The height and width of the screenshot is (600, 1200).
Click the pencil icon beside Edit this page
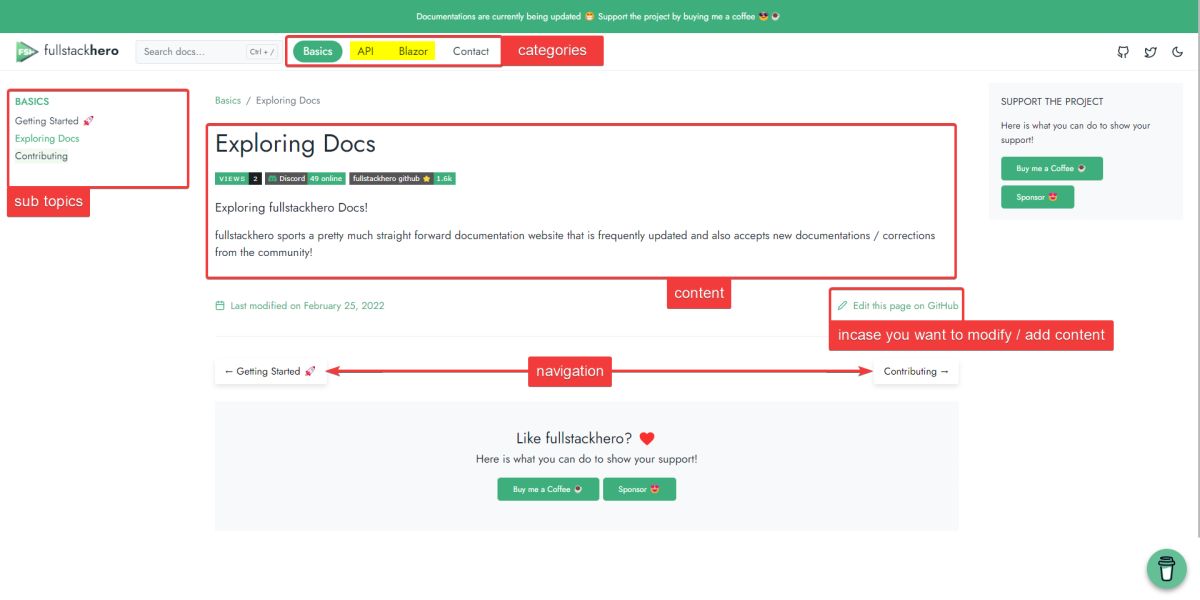[842, 306]
